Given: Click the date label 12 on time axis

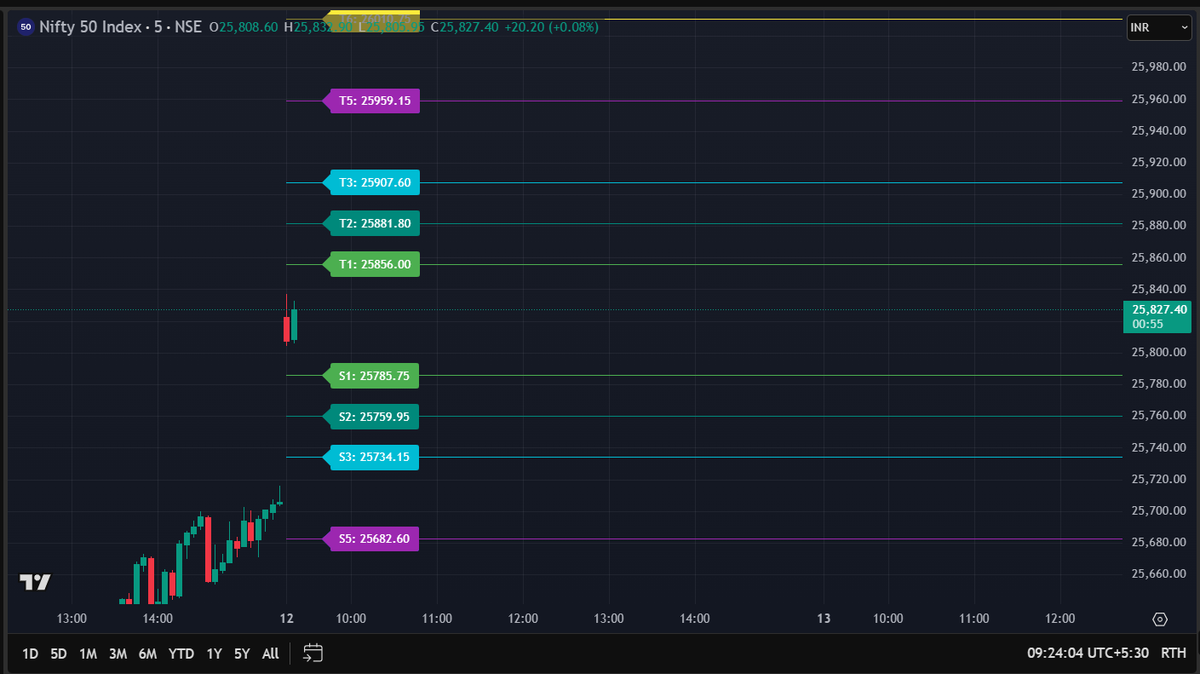Looking at the screenshot, I should 287,619.
